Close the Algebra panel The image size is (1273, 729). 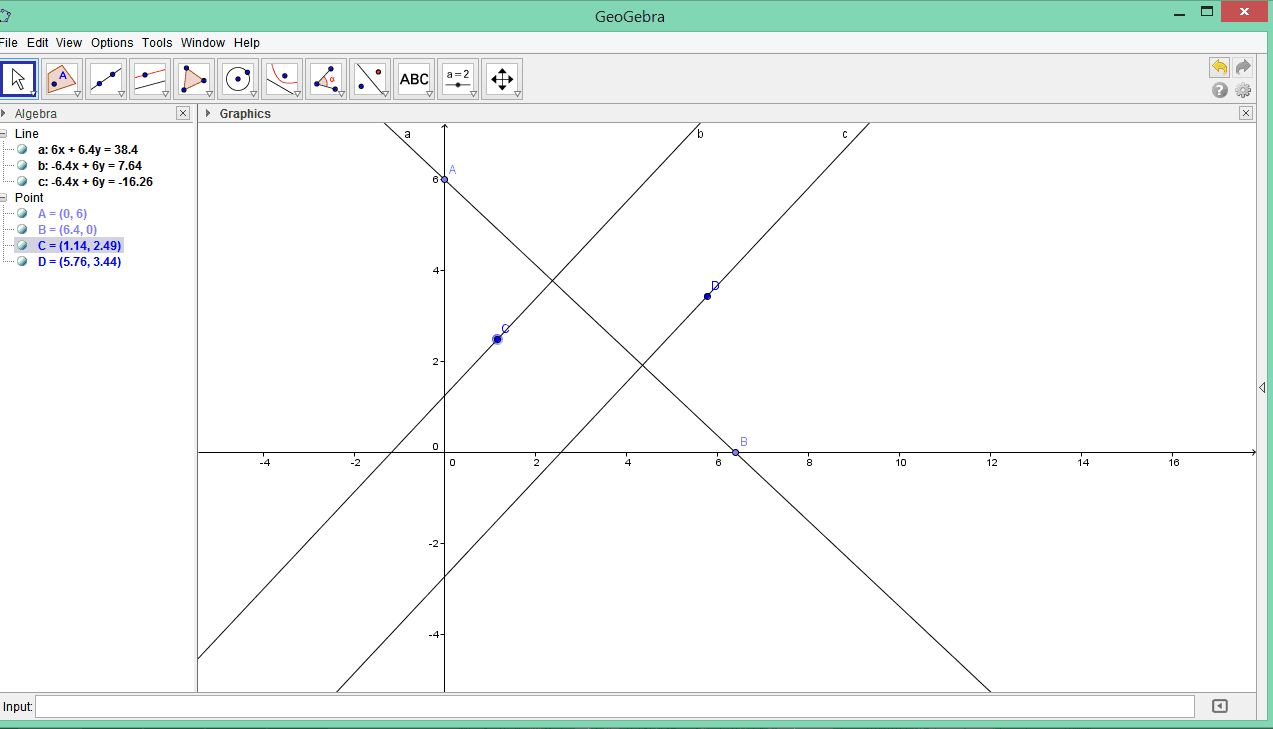[x=183, y=113]
